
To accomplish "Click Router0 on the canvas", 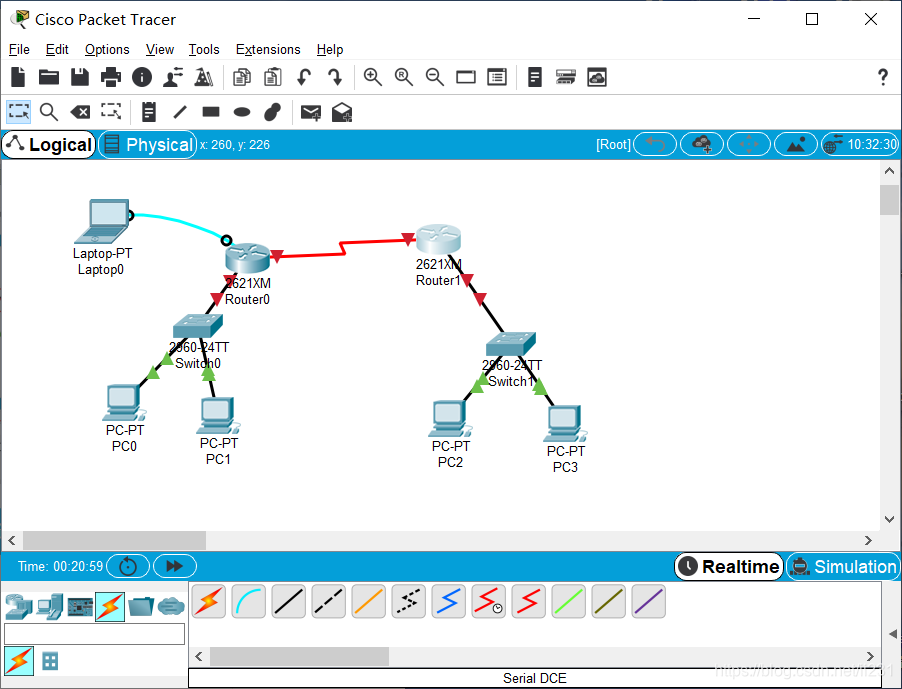I will (x=247, y=258).
